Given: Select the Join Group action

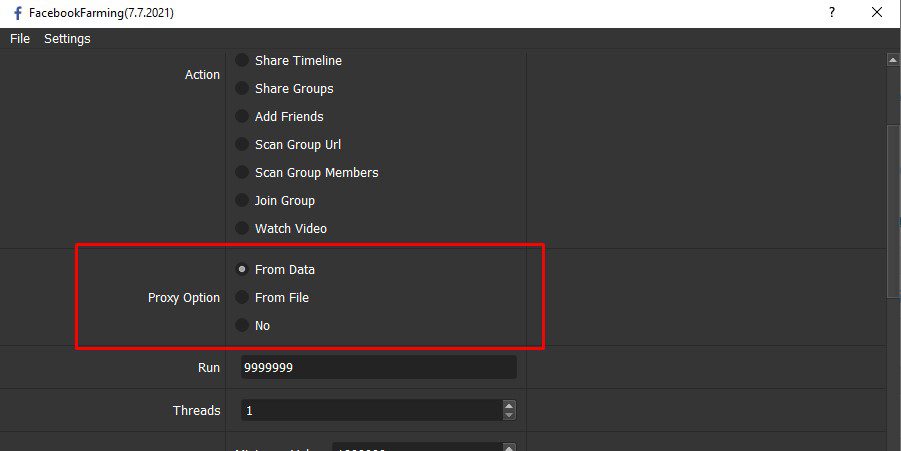Looking at the screenshot, I should tap(275, 201).
